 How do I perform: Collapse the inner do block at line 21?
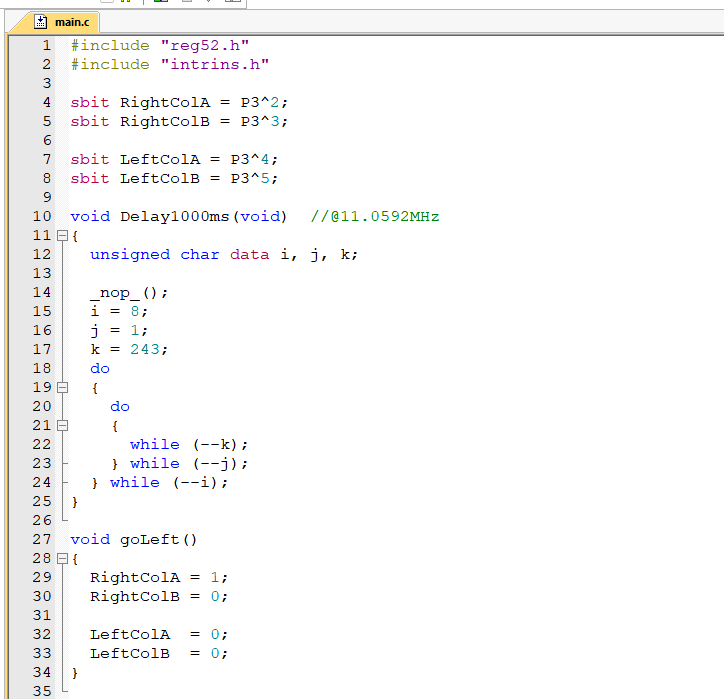(62, 425)
